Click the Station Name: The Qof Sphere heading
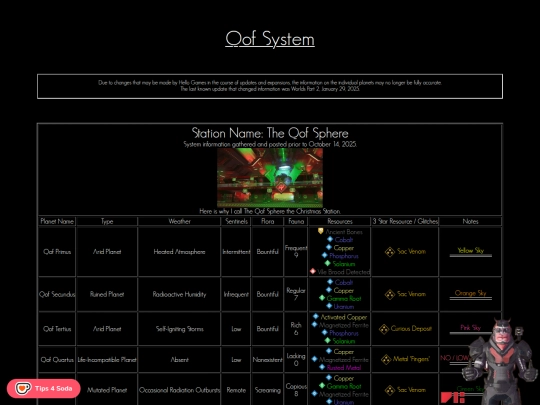540x405 pixels. tap(270, 133)
